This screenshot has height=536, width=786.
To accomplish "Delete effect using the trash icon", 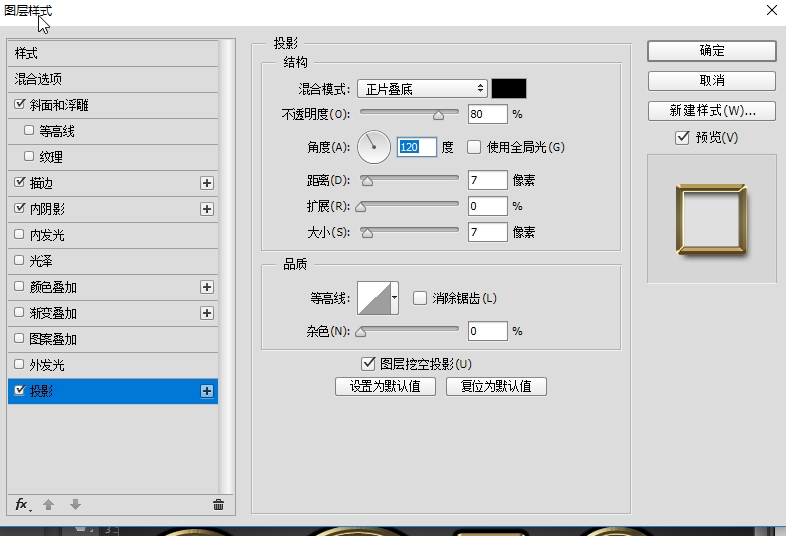I will click(218, 504).
